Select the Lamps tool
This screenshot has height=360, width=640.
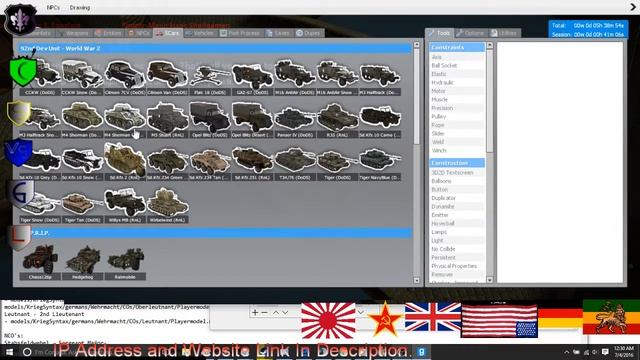coord(457,232)
